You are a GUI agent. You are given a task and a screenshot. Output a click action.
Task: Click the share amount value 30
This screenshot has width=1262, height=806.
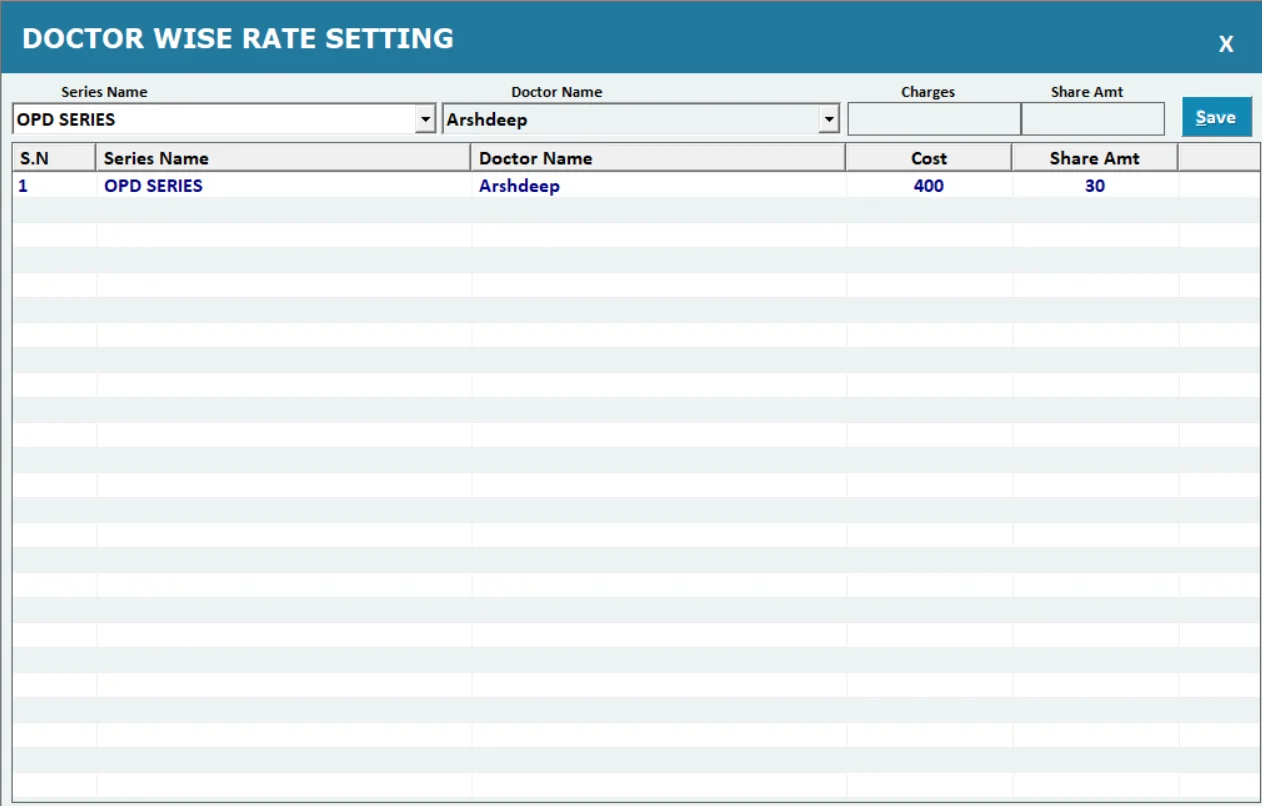click(1095, 186)
